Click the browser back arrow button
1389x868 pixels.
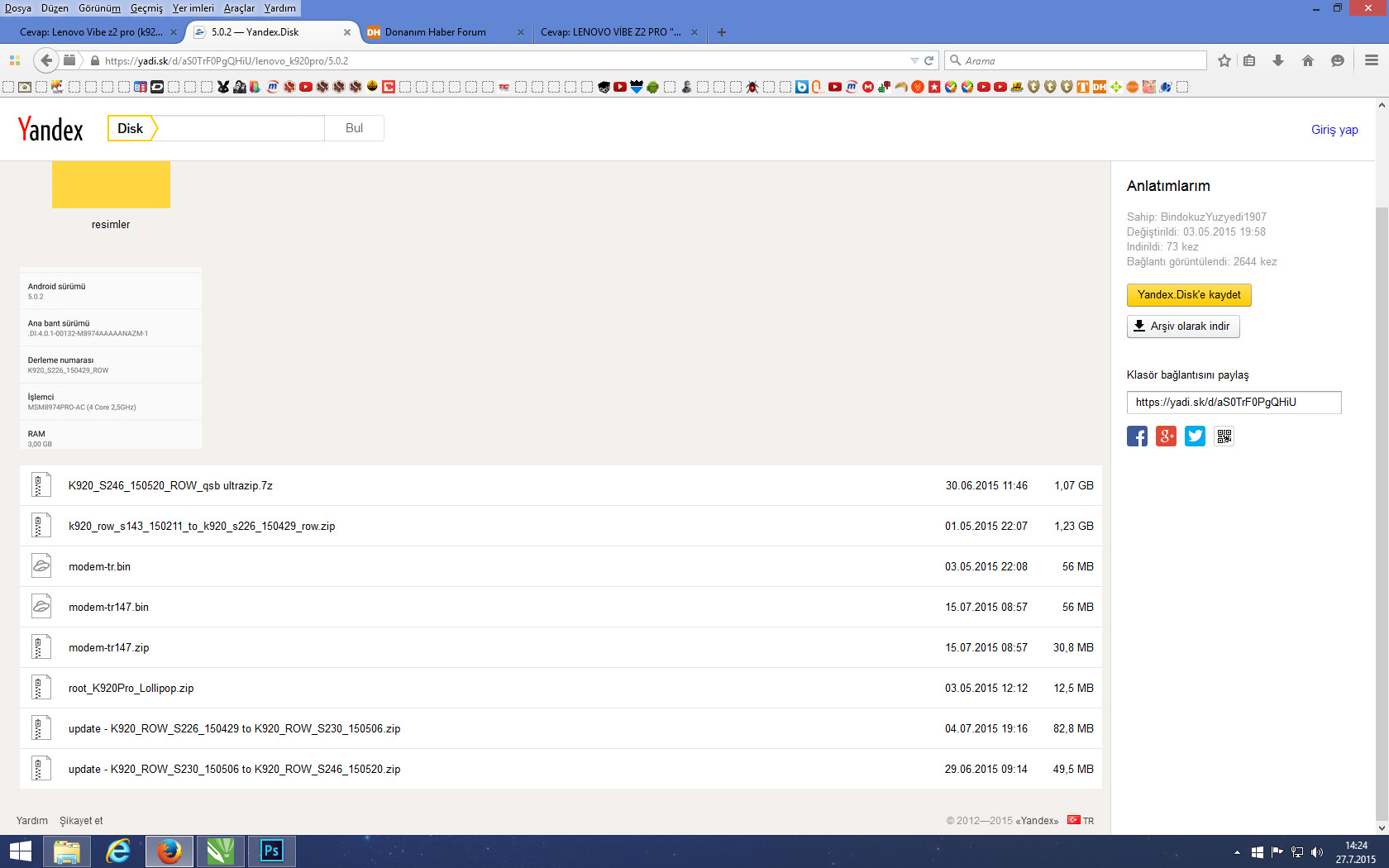pyautogui.click(x=46, y=60)
